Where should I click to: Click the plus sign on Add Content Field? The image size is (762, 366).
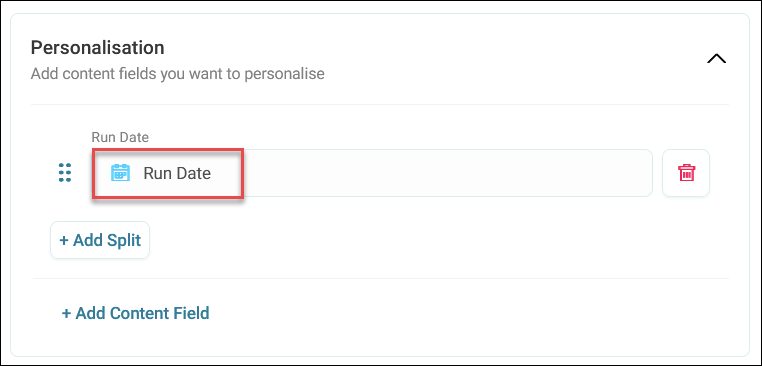click(67, 314)
